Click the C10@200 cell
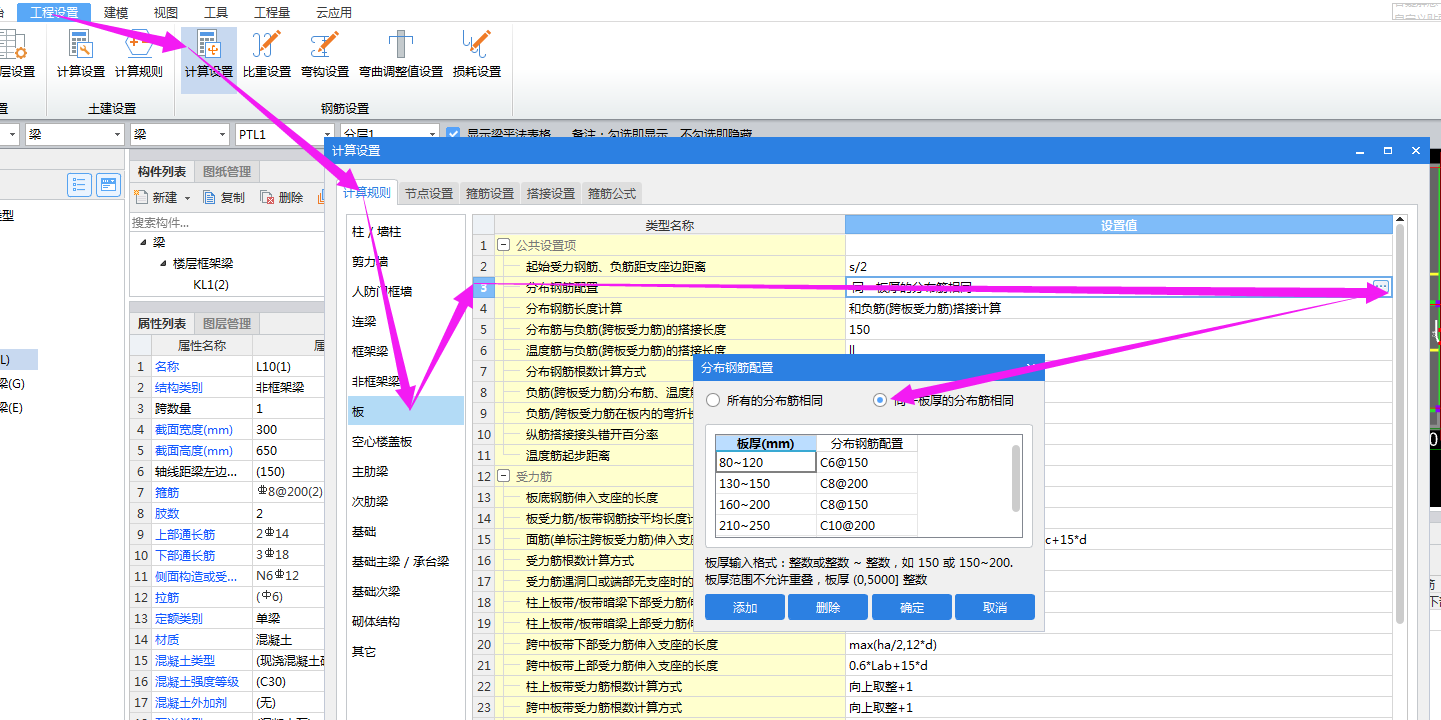Image resolution: width=1441 pixels, height=720 pixels. pyautogui.click(x=867, y=525)
